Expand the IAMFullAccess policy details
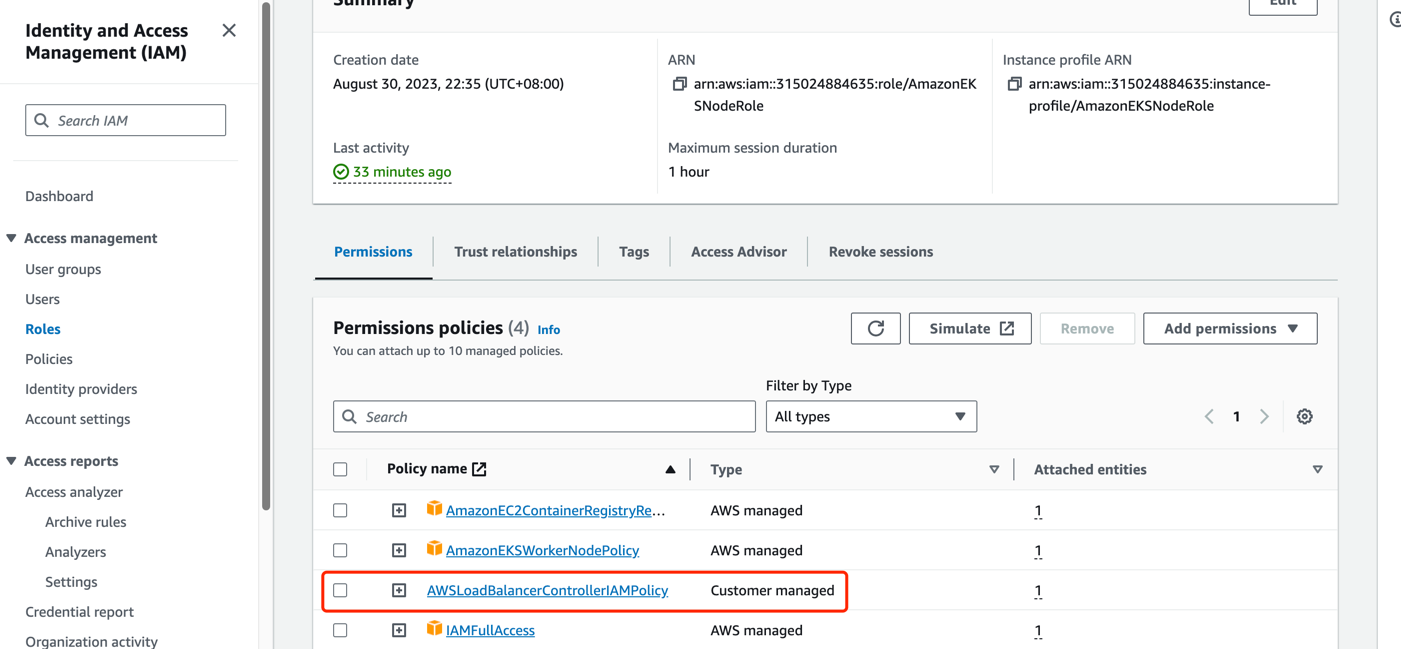Viewport: 1401px width, 649px height. click(399, 631)
